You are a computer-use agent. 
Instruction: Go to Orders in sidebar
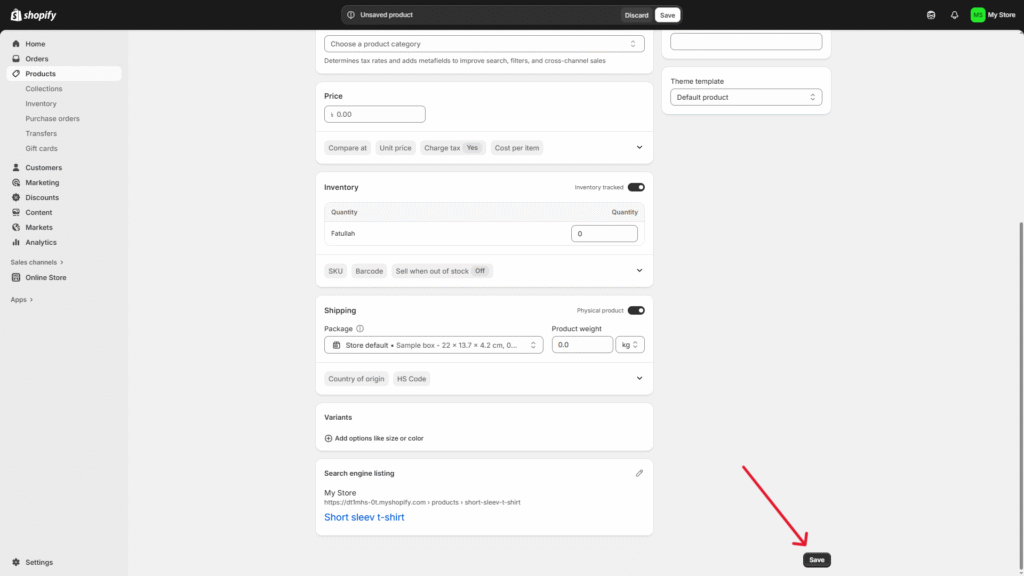point(37,59)
